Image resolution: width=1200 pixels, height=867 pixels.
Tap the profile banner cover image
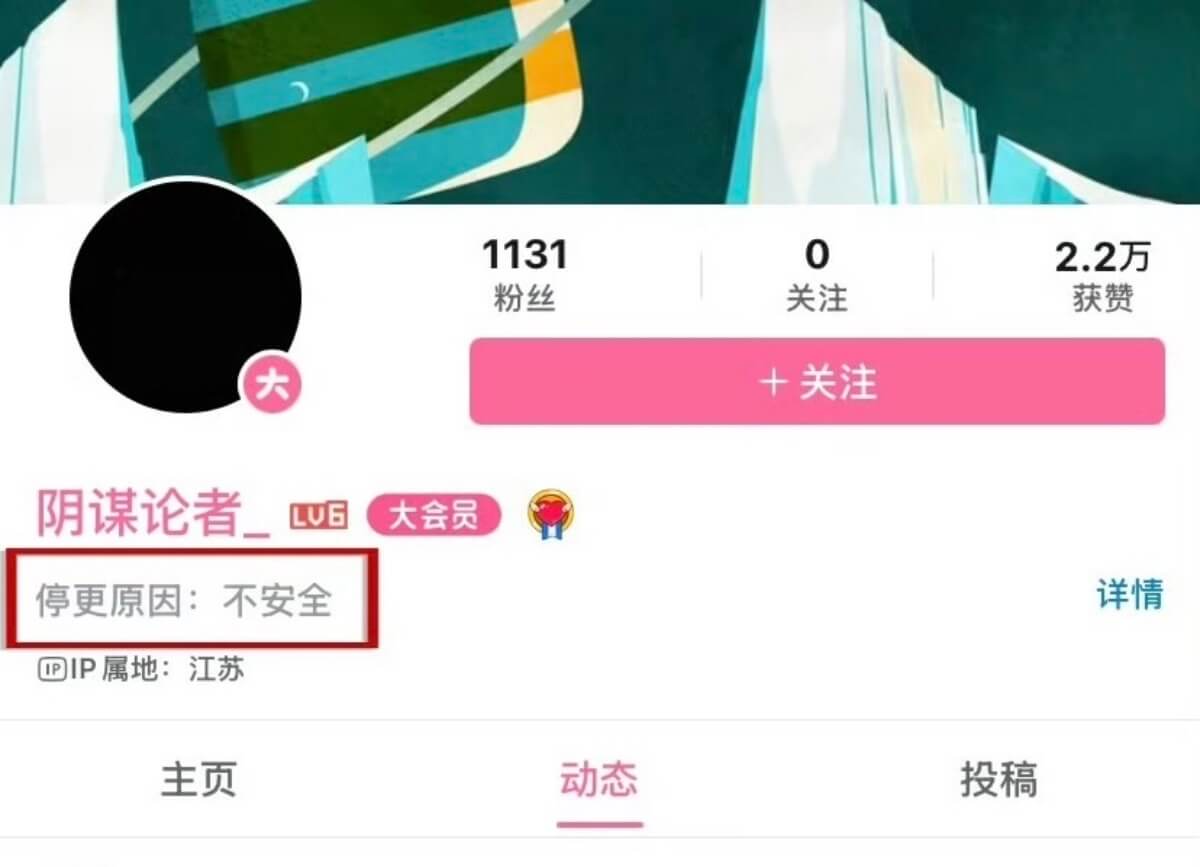point(600,102)
